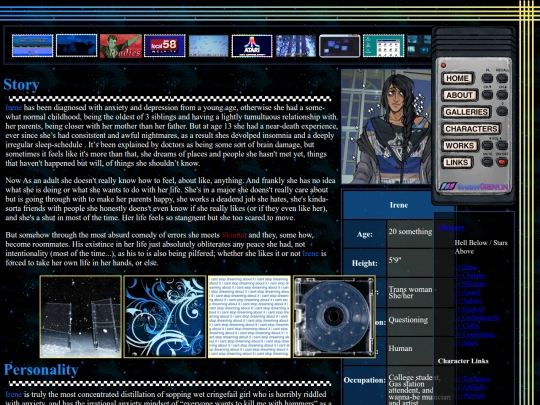Open the dark blue night sky stamp
Image resolution: width=540 pixels, height=405 pixels.
76,45
